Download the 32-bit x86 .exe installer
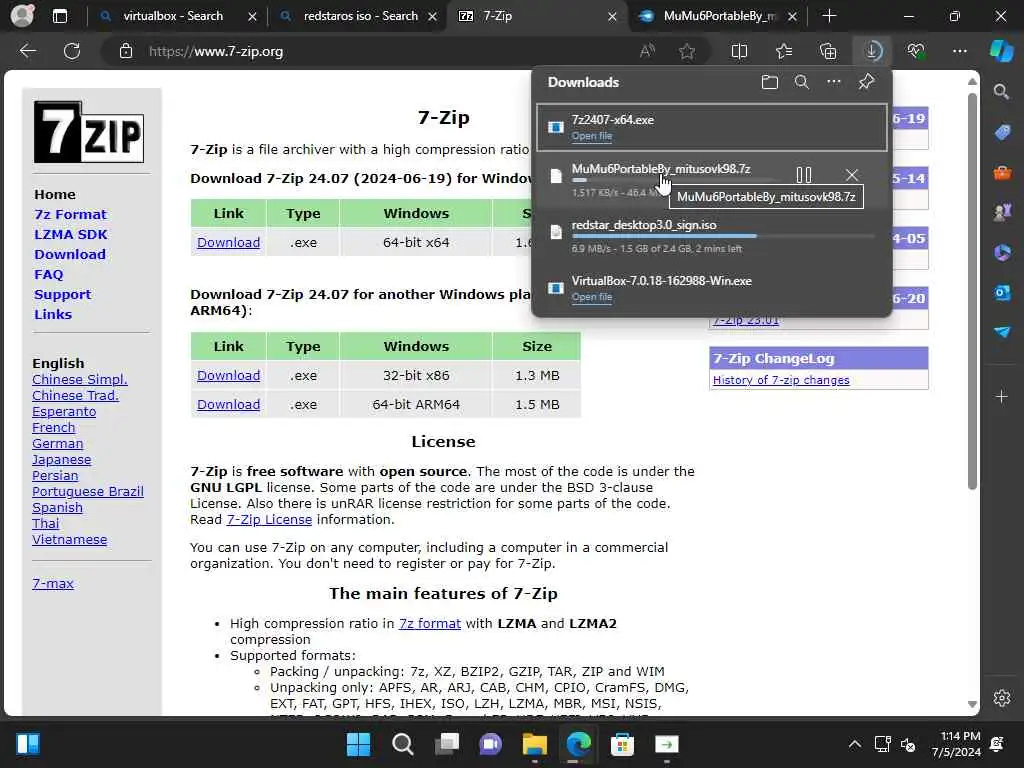The width and height of the screenshot is (1024, 768). pos(229,376)
